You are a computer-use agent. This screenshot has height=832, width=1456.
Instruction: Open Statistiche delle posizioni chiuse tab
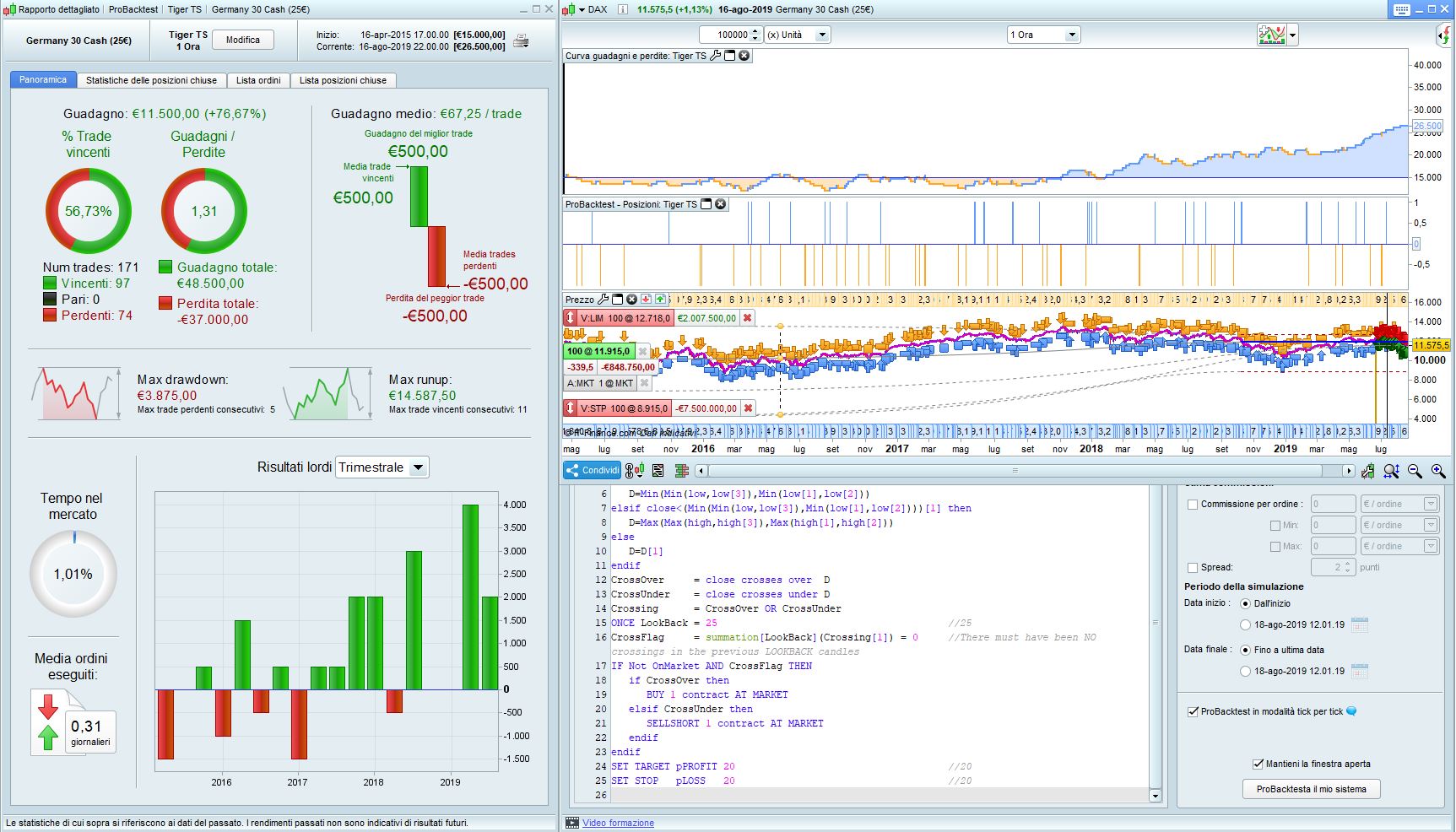(x=151, y=80)
